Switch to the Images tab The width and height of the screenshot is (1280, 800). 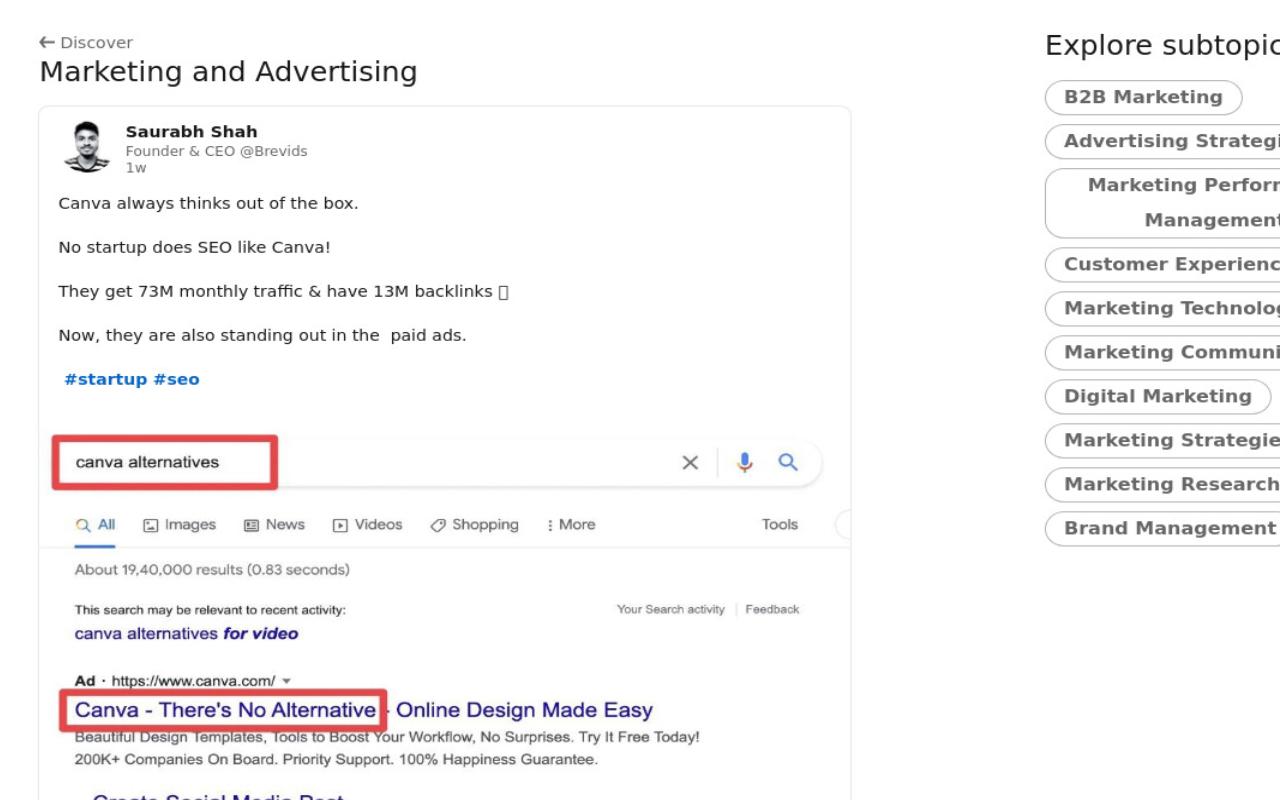(180, 525)
